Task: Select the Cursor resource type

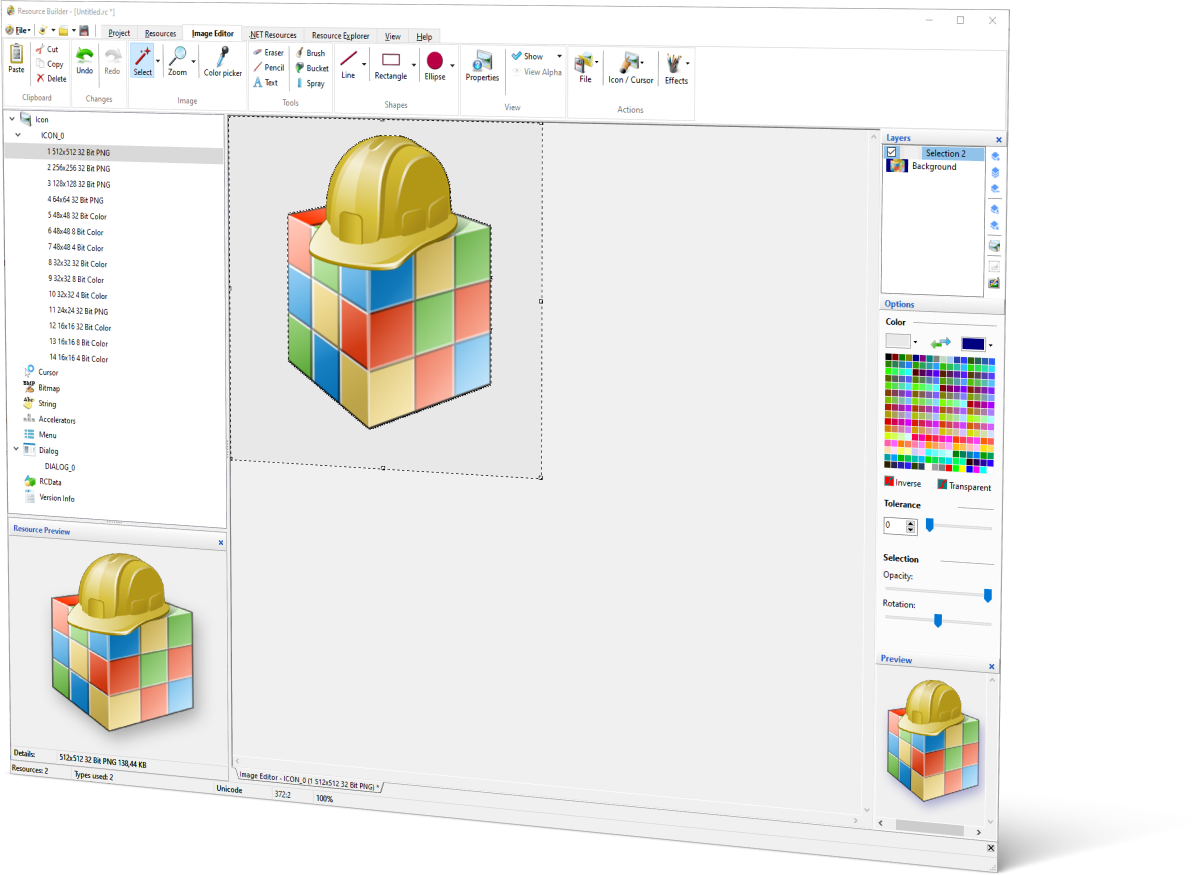Action: (x=48, y=372)
